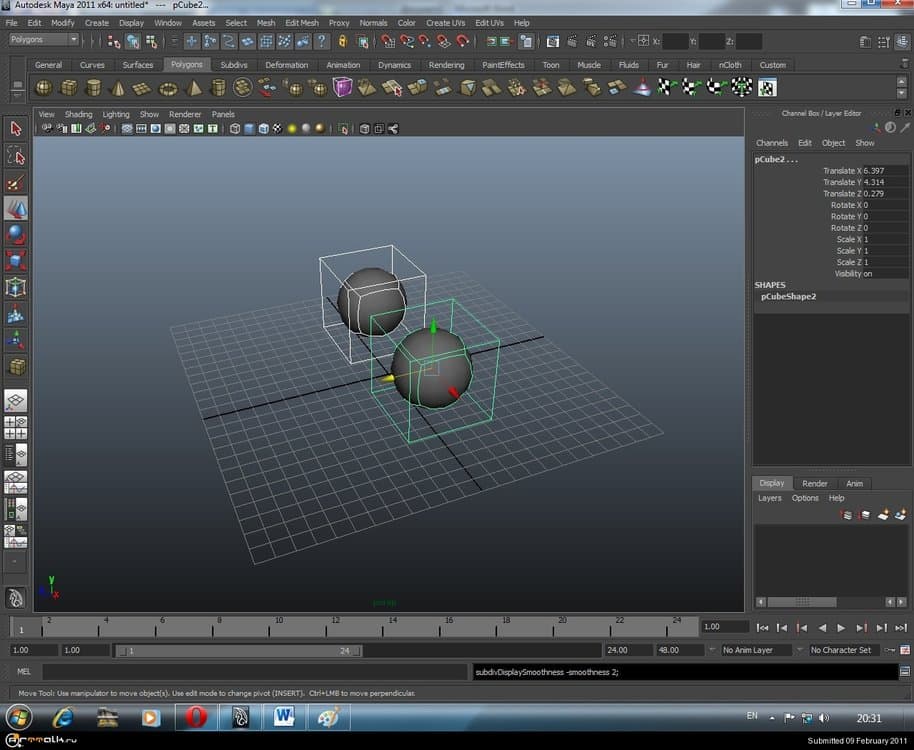Open the help question mark icon

pos(321,41)
